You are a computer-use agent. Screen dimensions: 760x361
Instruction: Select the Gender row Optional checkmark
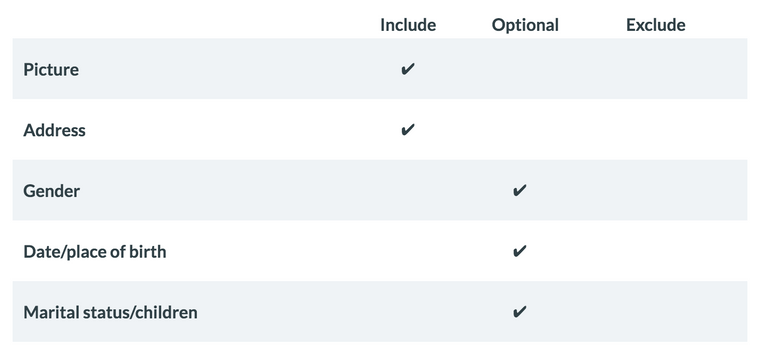[519, 190]
